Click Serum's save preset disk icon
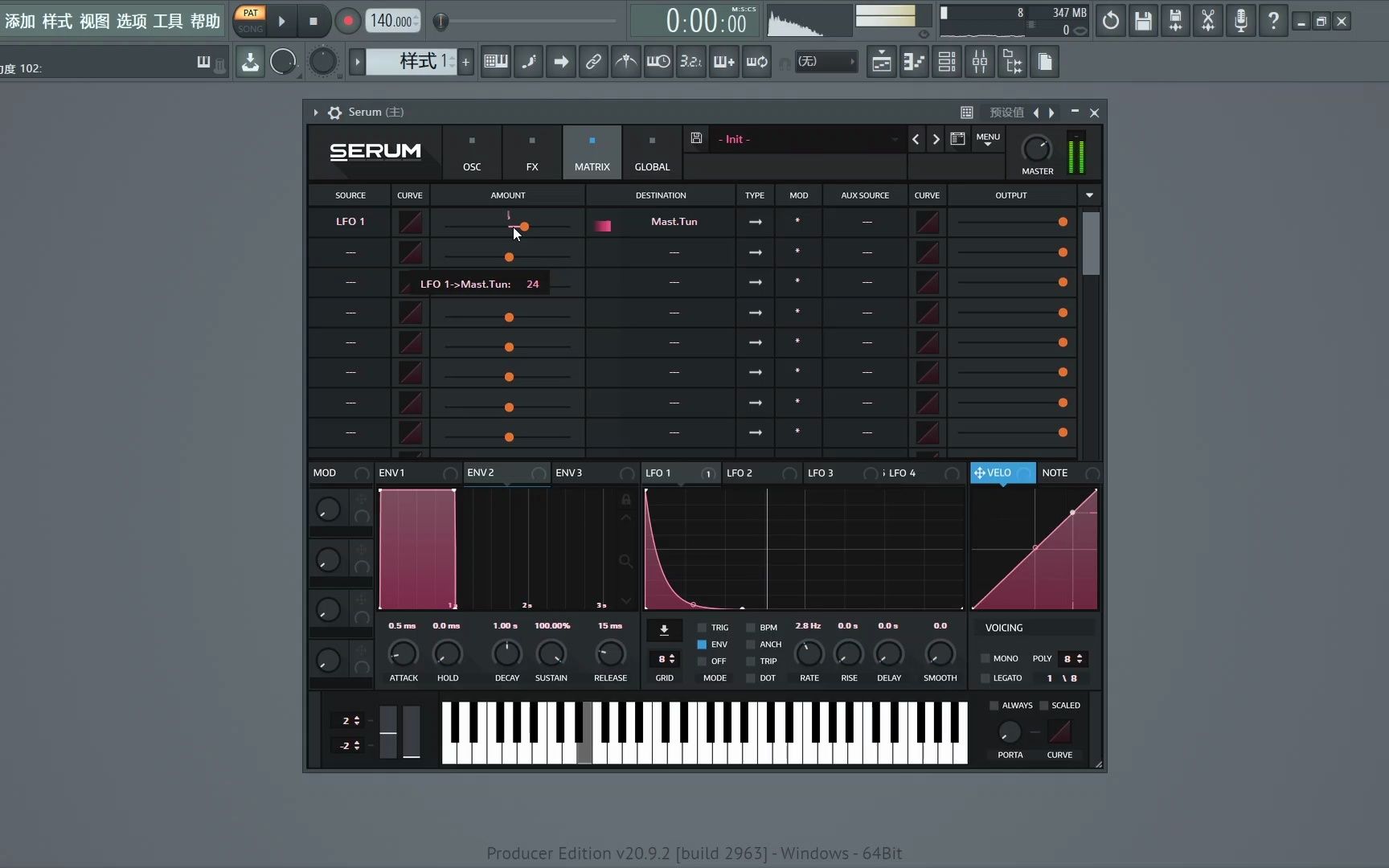 696,138
